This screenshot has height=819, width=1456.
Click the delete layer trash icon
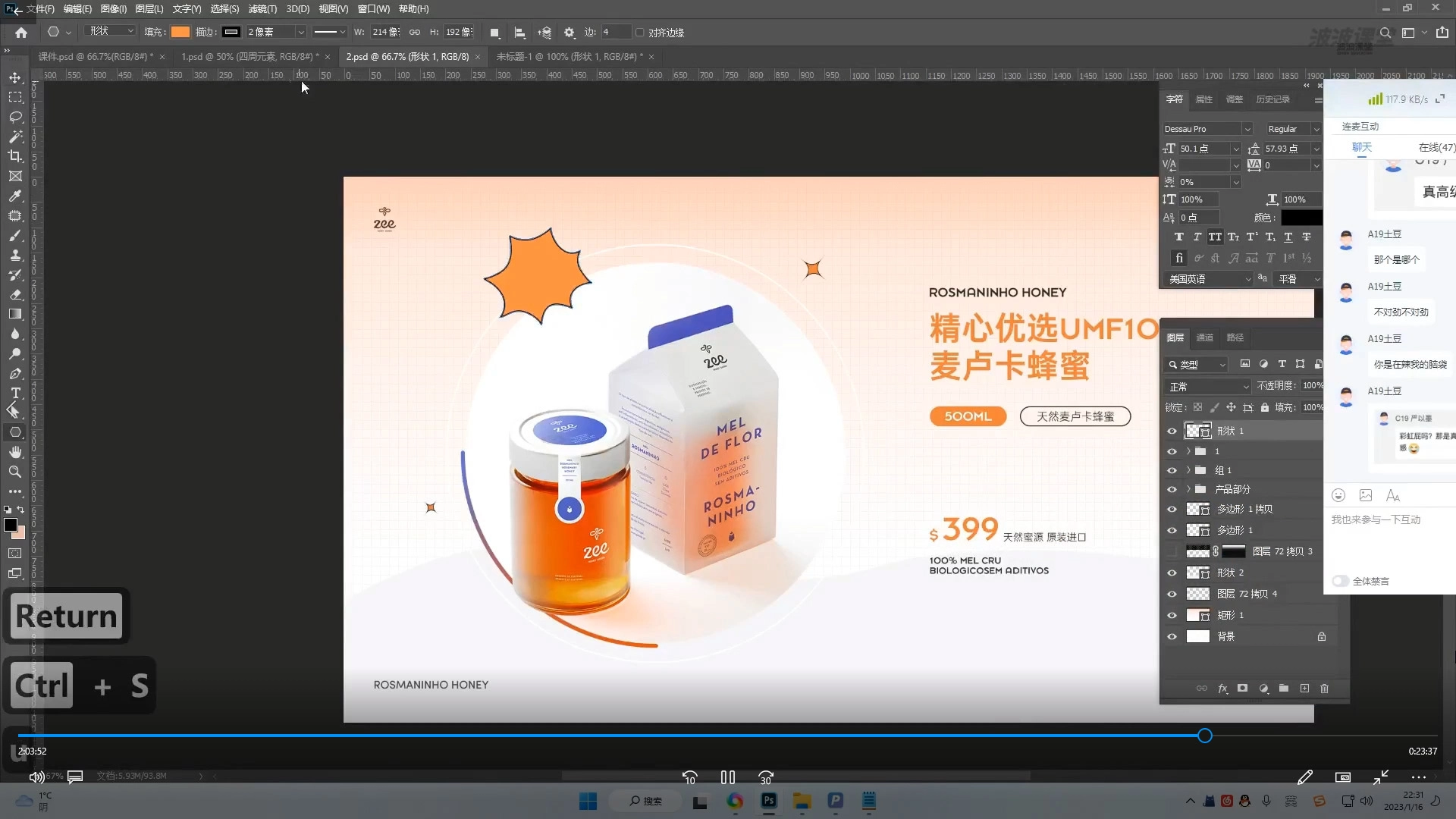click(1324, 689)
